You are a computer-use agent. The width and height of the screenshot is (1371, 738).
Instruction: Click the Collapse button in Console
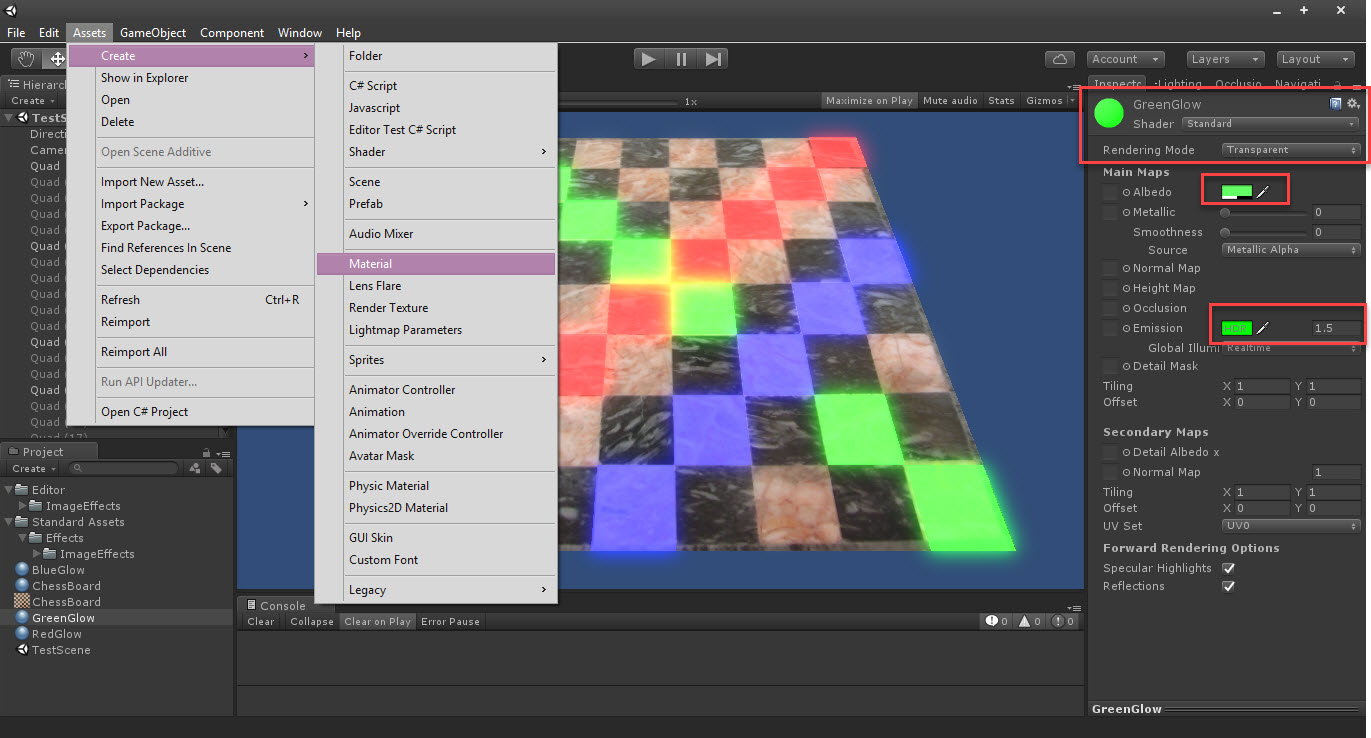312,622
